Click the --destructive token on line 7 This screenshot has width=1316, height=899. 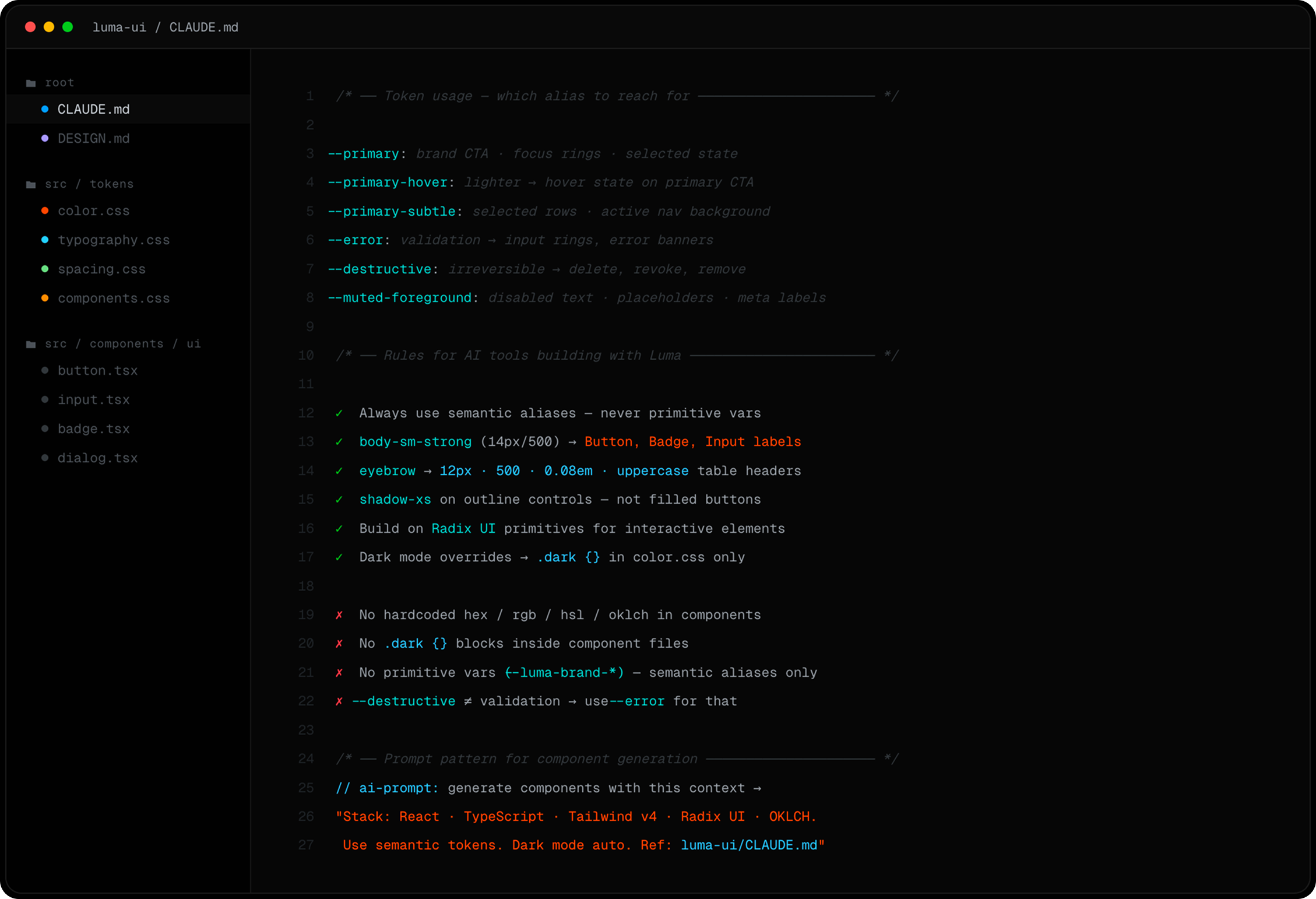(379, 269)
